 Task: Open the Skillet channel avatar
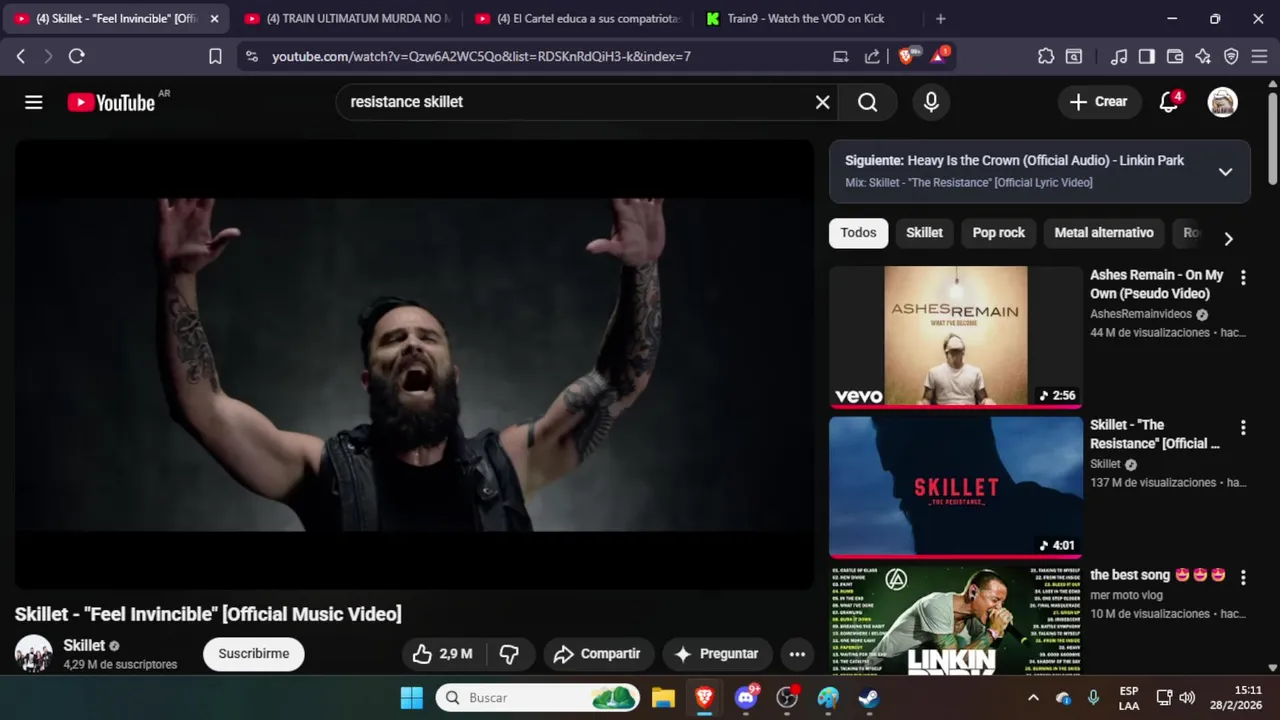coord(33,653)
